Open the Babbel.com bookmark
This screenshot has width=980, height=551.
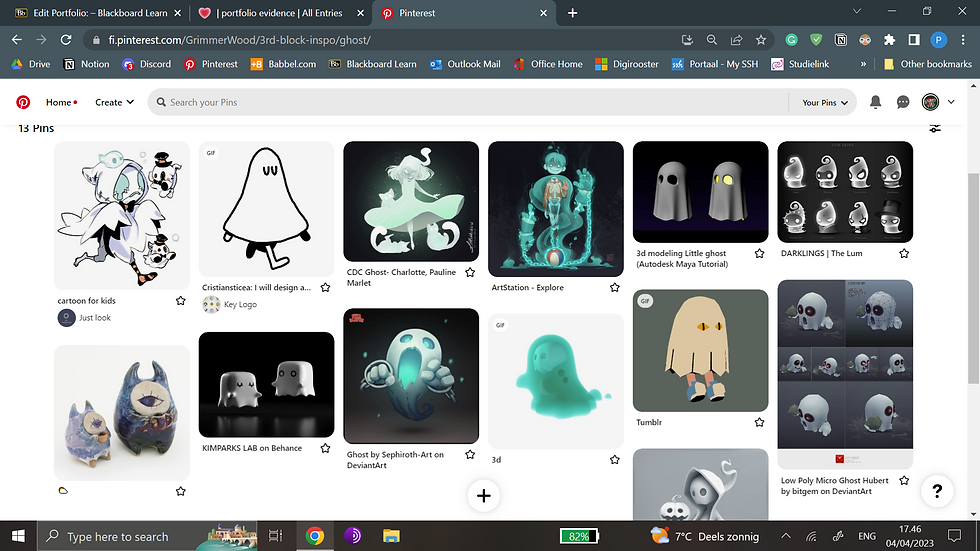tap(283, 64)
